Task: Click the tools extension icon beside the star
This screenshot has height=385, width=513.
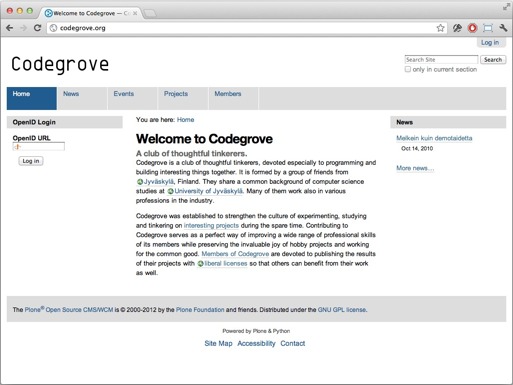Action: pyautogui.click(x=457, y=28)
